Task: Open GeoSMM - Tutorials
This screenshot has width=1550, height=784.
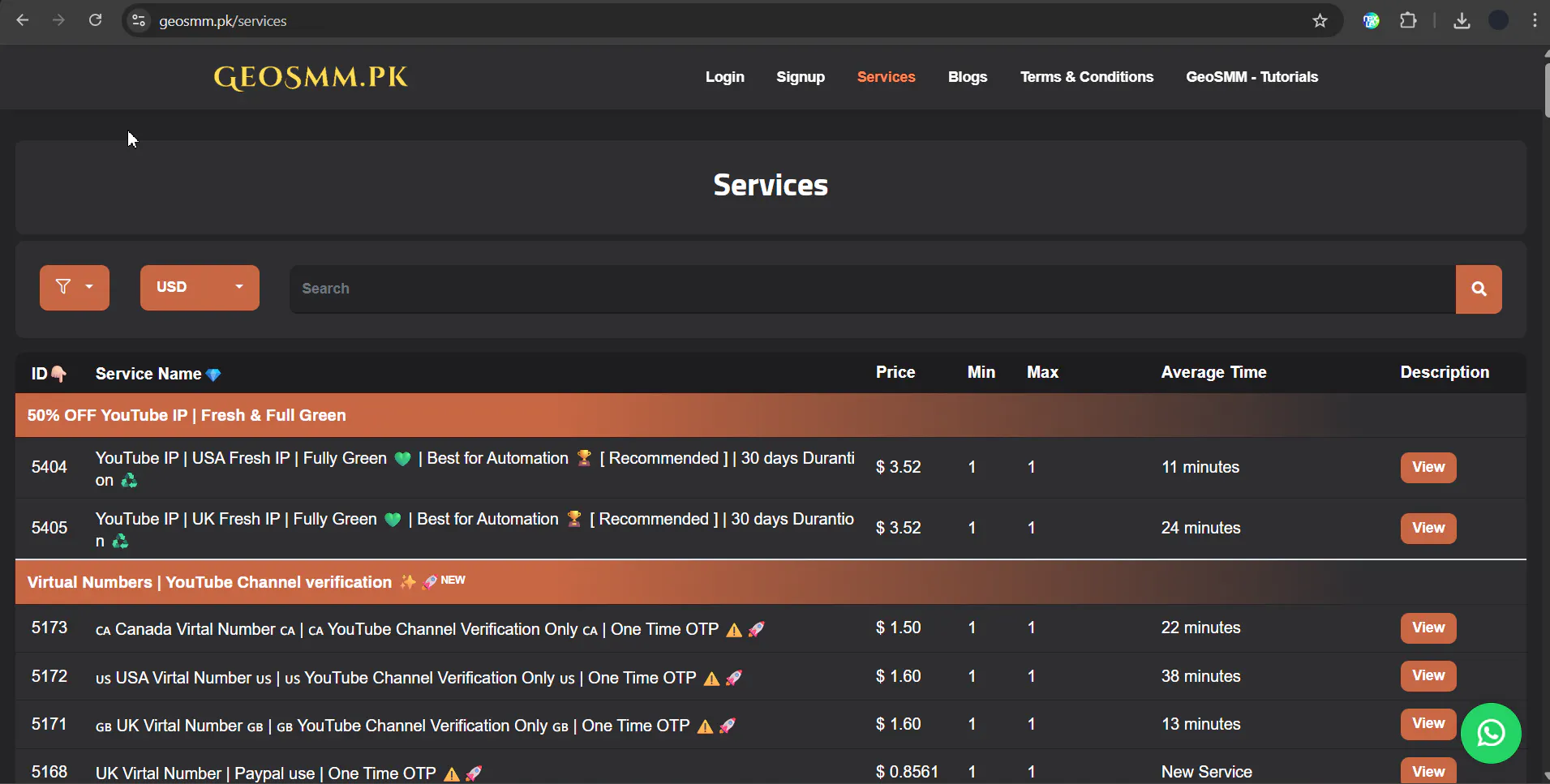Action: coord(1252,77)
